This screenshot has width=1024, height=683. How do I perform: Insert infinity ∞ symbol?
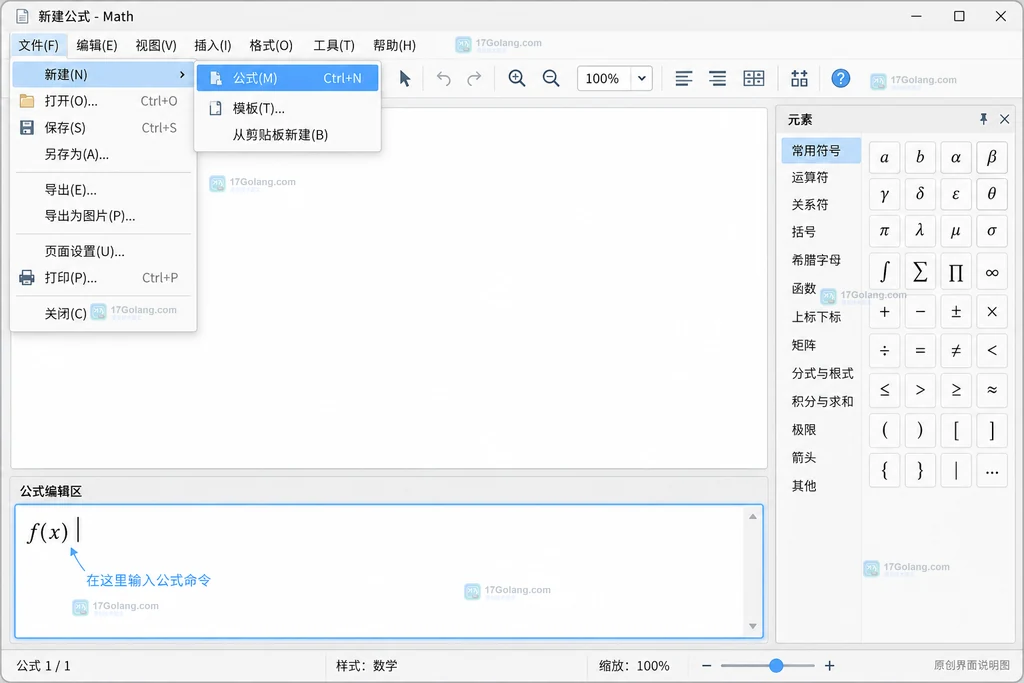click(x=992, y=272)
